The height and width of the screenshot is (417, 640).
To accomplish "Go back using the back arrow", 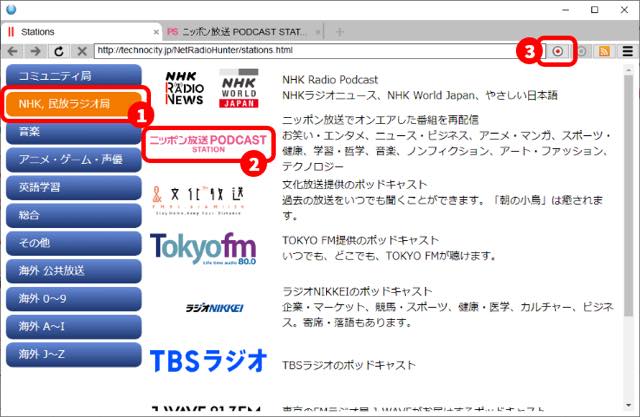I will 13,51.
